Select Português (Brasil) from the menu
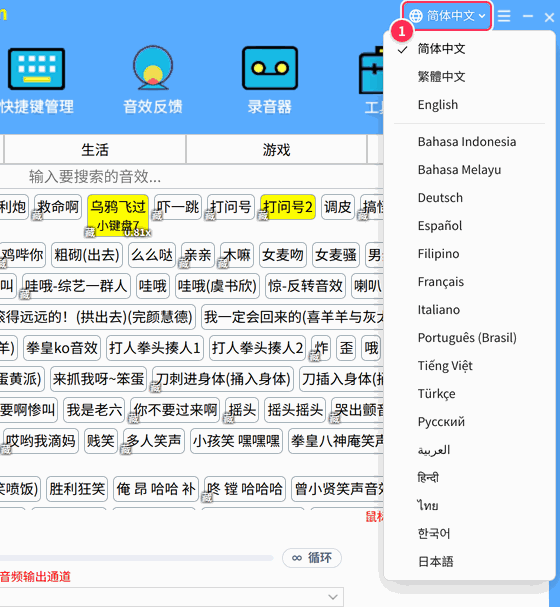The image size is (560, 607). (467, 338)
